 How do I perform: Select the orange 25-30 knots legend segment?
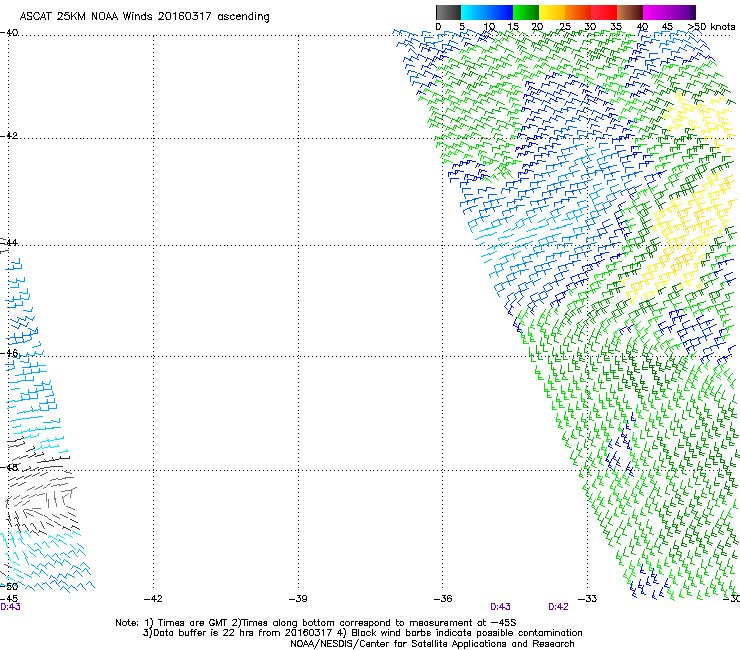(x=578, y=12)
